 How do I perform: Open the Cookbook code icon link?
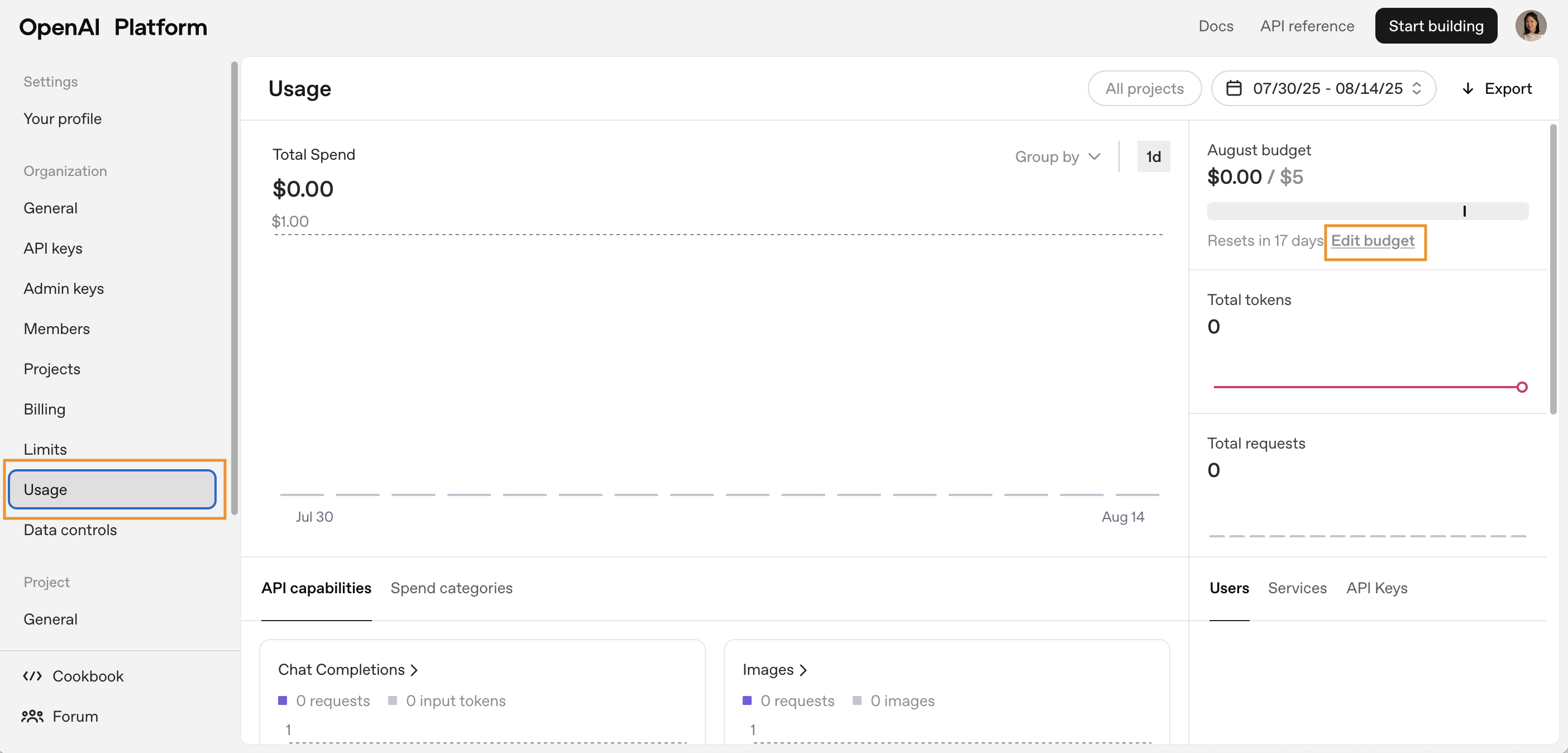coord(32,676)
